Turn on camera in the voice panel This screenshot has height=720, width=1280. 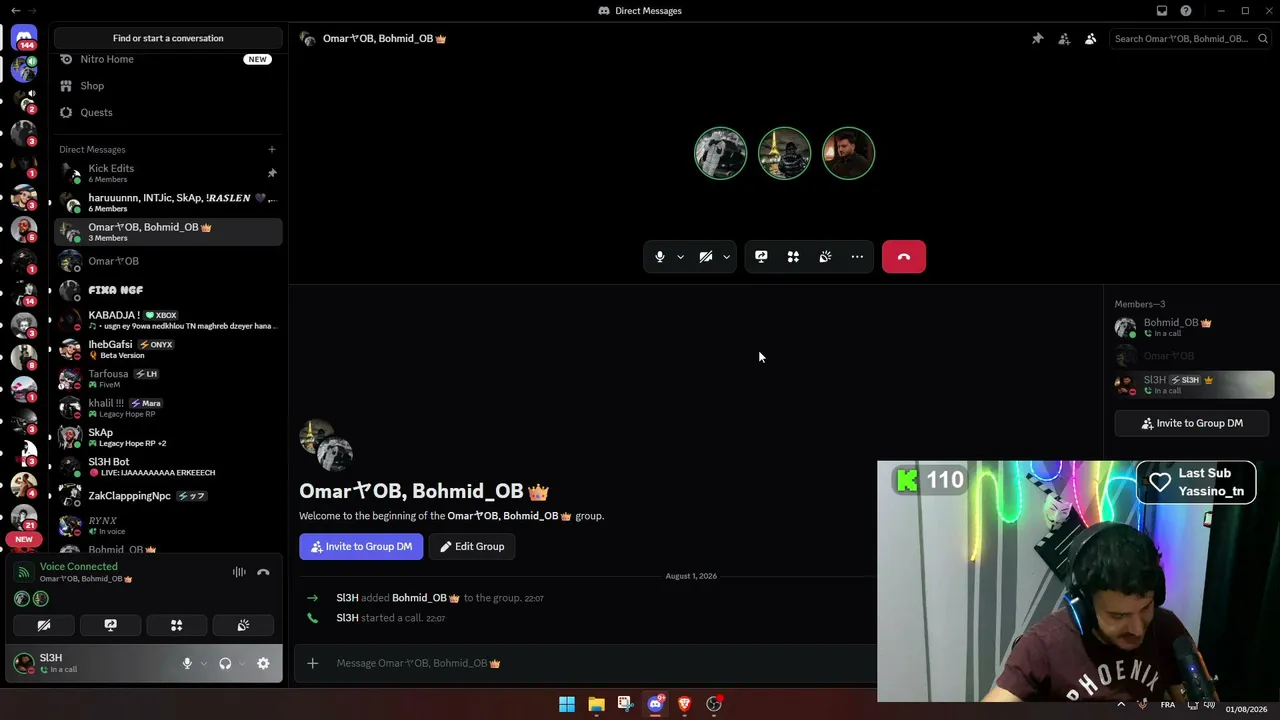44,626
